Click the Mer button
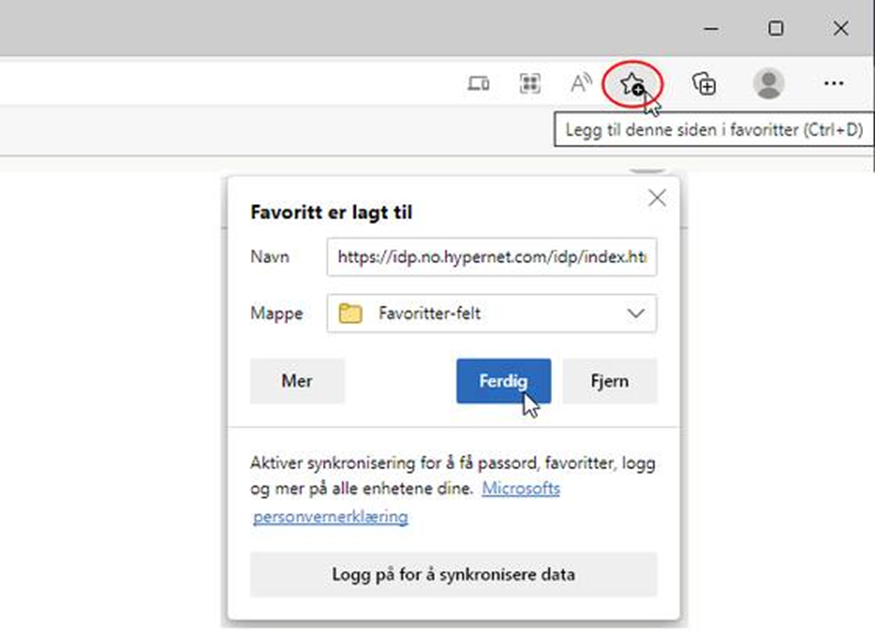Image resolution: width=875 pixels, height=631 pixels. [297, 381]
